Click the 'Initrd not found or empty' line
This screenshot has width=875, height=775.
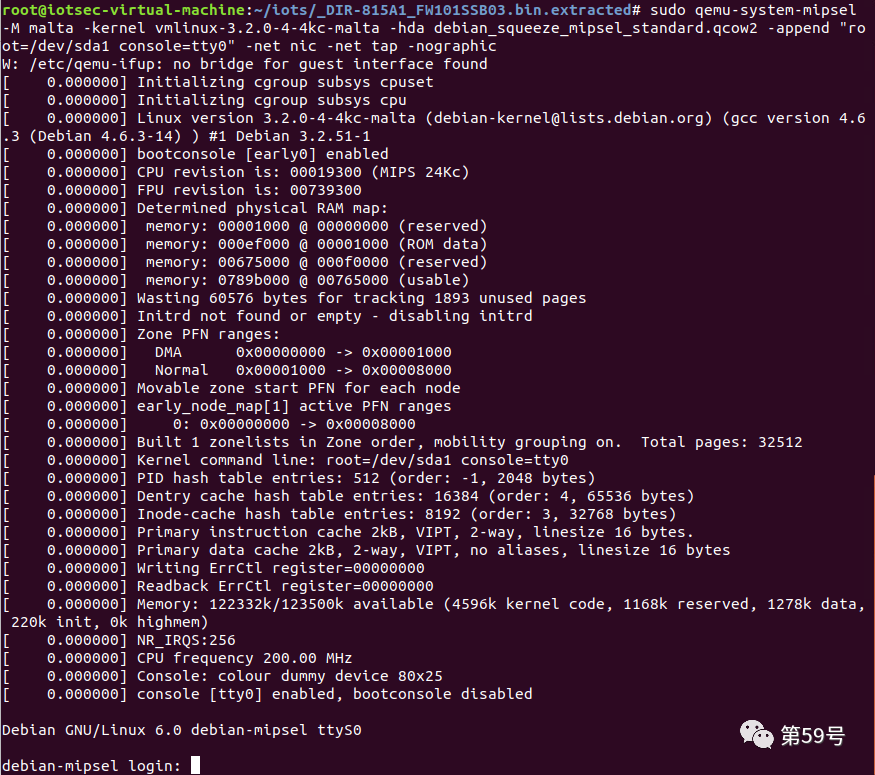tap(268, 316)
